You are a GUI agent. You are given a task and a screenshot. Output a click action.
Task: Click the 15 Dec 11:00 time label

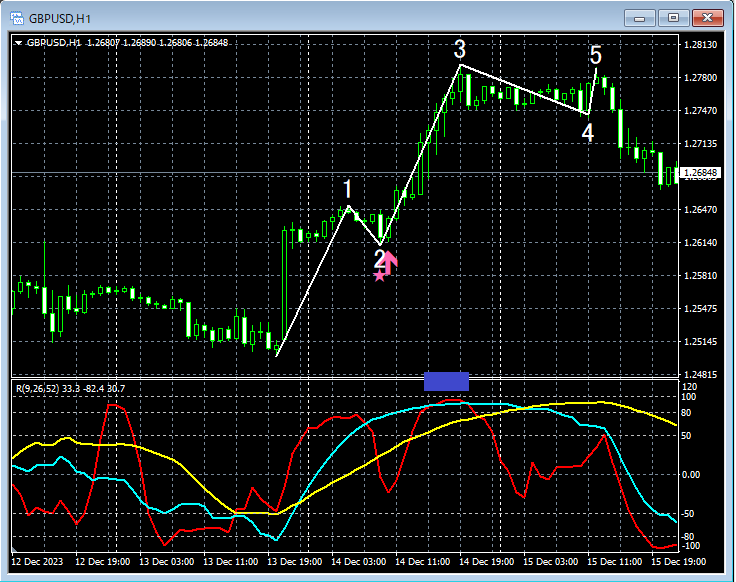(x=614, y=562)
